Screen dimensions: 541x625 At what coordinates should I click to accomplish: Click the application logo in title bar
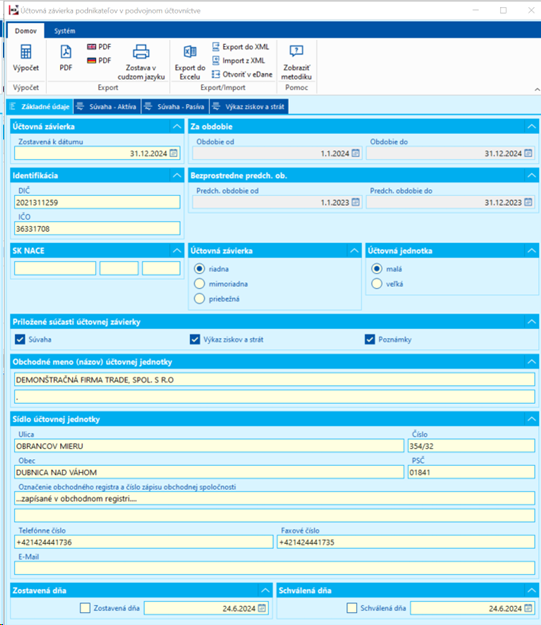(13, 10)
